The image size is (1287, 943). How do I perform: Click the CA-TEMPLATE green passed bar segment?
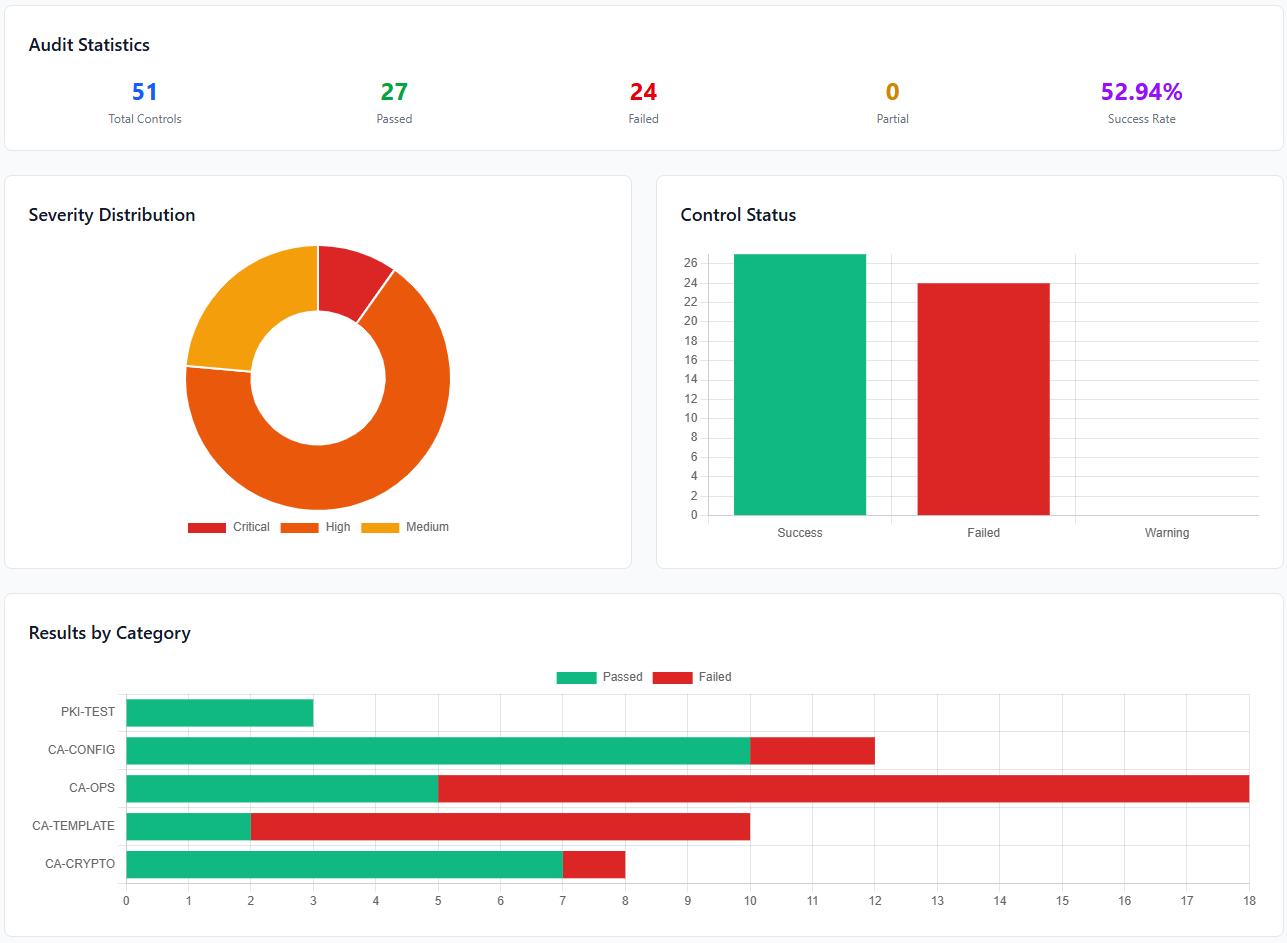(x=188, y=827)
